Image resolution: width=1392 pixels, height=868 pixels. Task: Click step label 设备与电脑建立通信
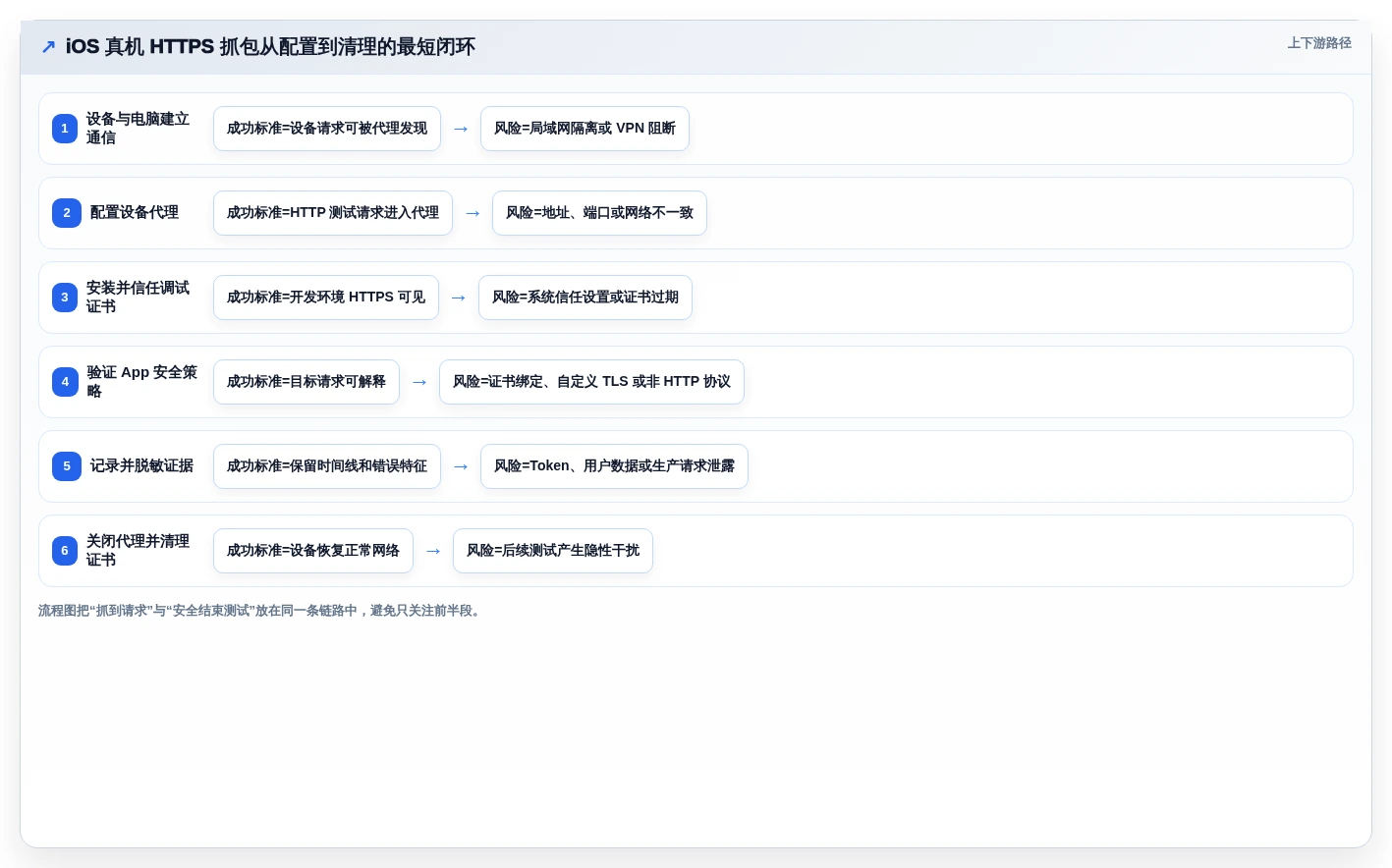pyautogui.click(x=138, y=129)
